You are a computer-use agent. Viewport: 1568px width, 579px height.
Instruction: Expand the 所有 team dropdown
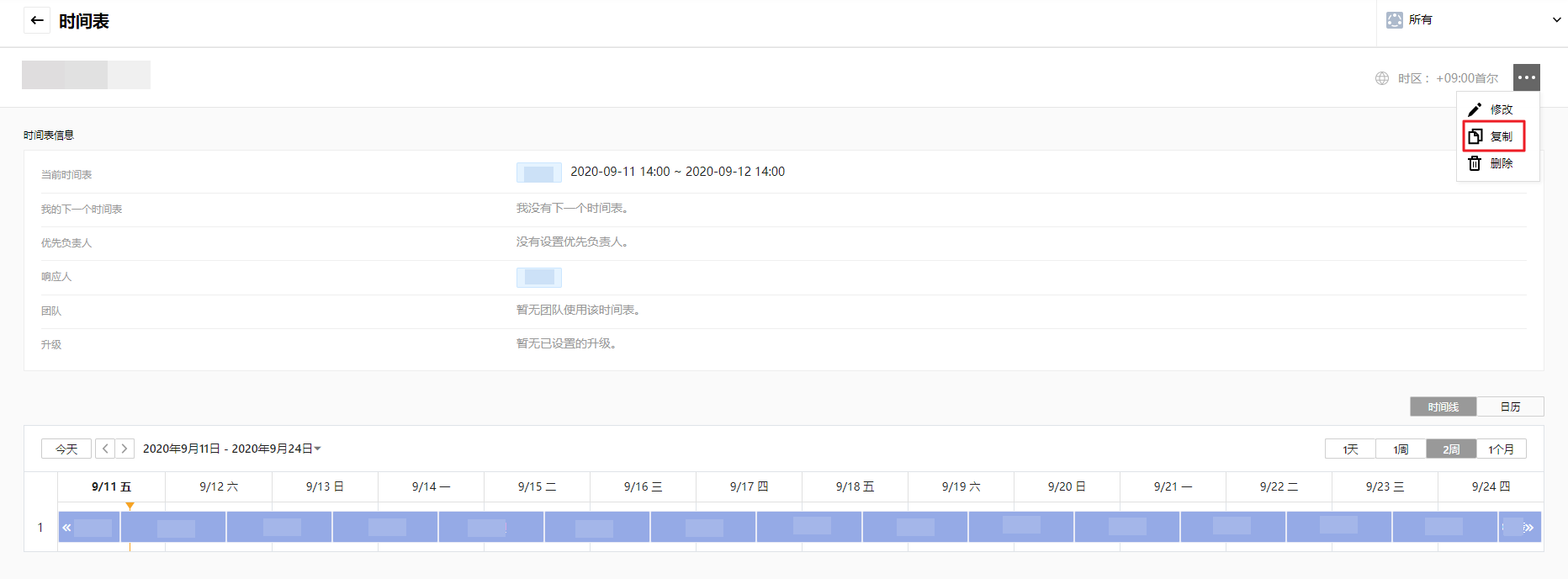click(1555, 20)
